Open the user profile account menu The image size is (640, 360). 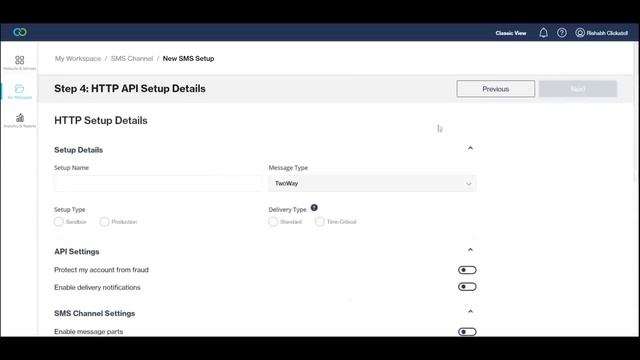(601, 33)
